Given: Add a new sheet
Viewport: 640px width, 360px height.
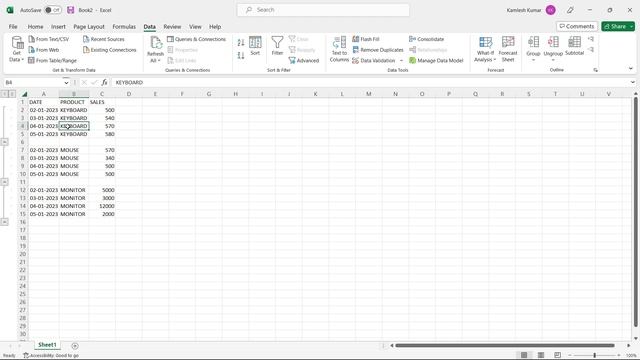Looking at the screenshot, I should 75,346.
